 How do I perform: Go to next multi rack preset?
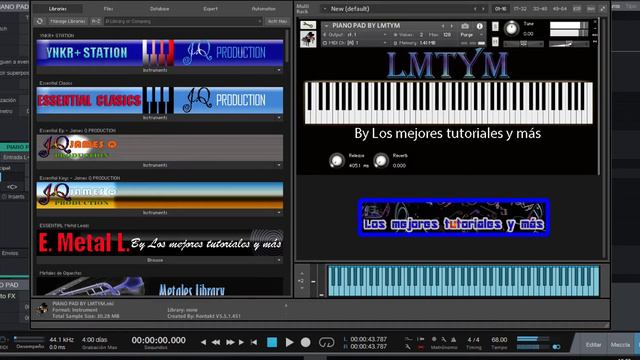click(x=483, y=9)
